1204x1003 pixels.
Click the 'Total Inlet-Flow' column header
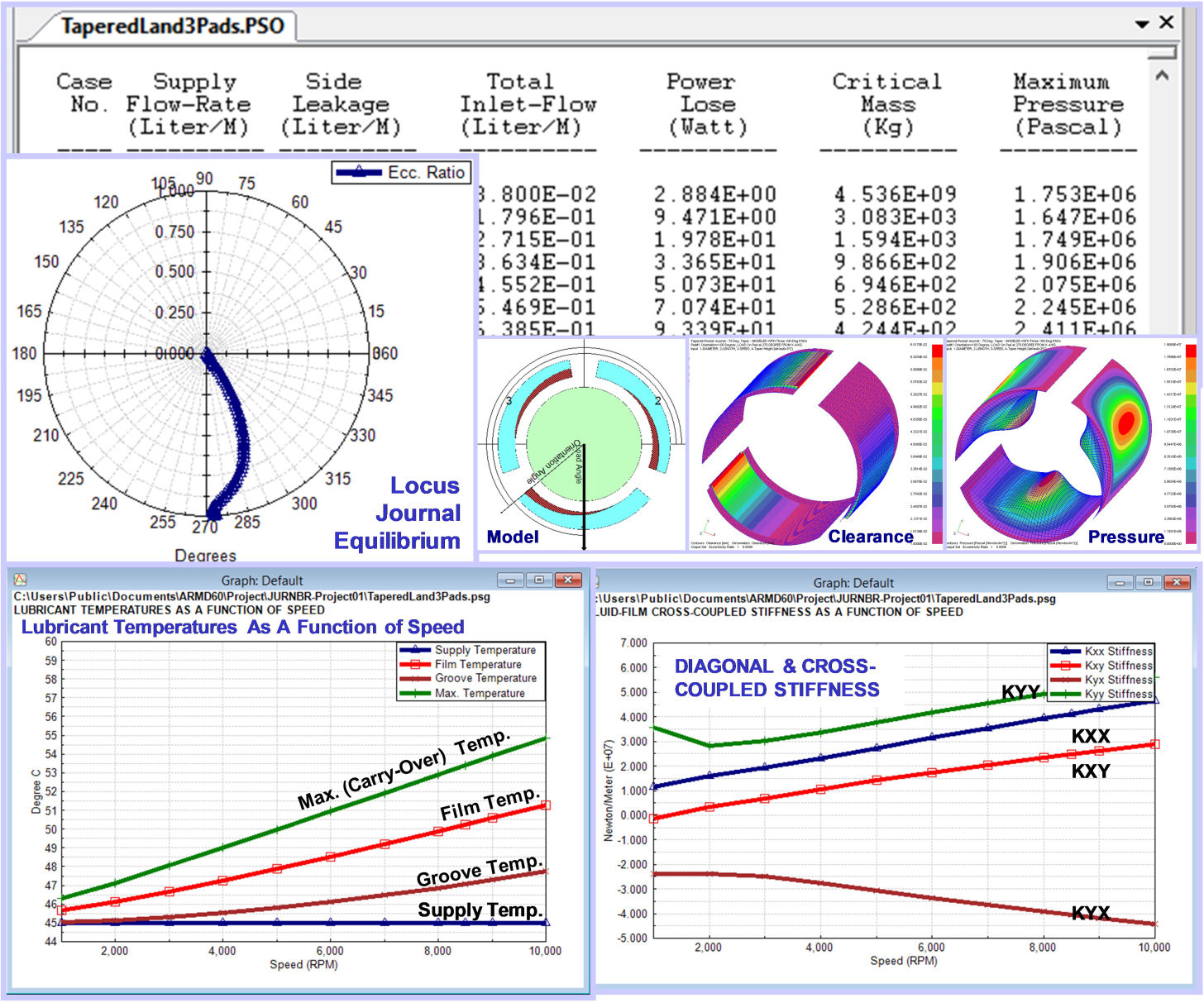pos(528,104)
